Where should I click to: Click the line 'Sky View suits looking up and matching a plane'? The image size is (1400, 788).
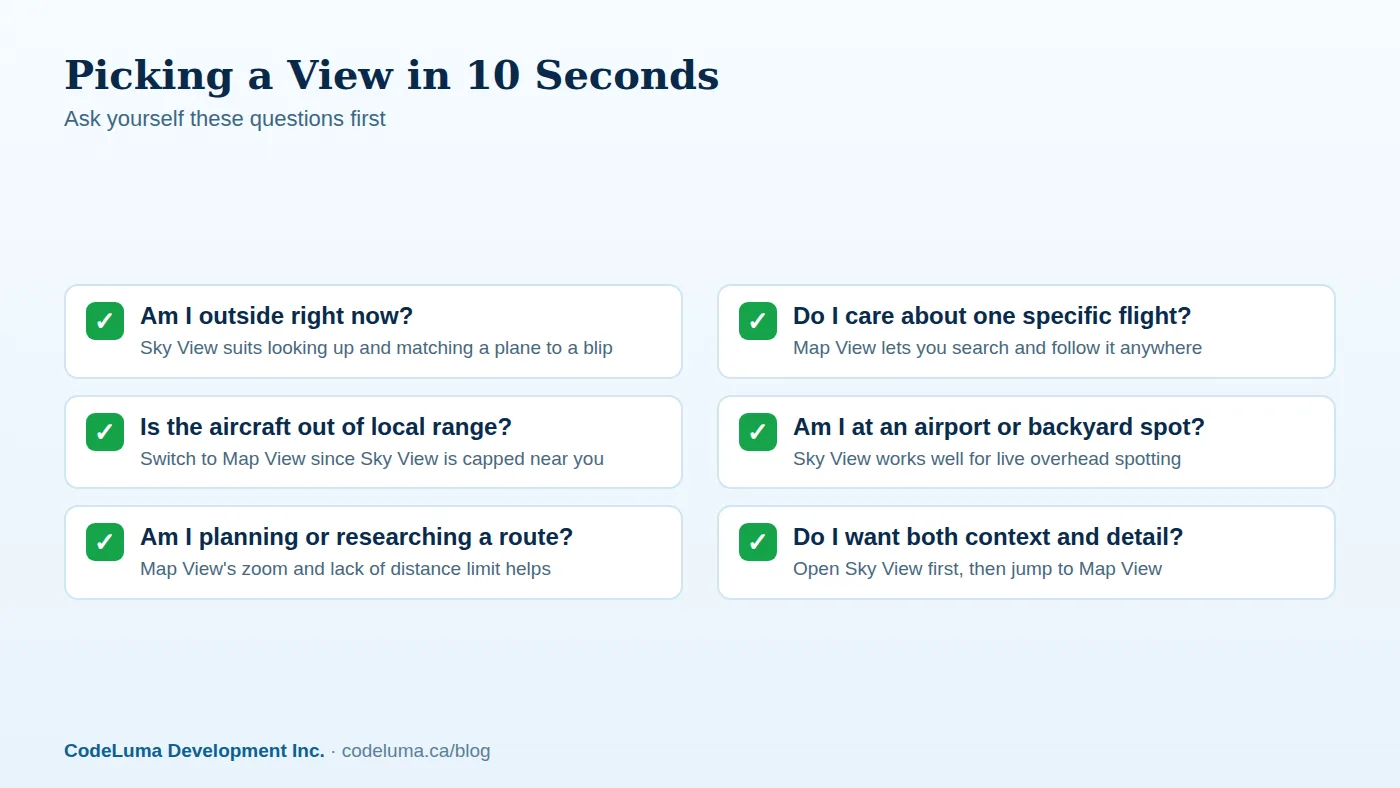[376, 348]
